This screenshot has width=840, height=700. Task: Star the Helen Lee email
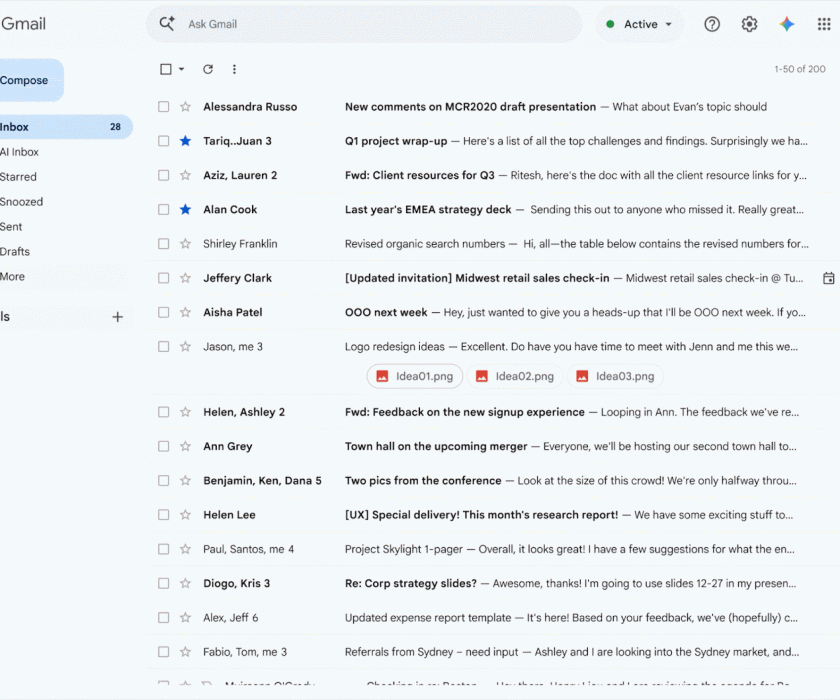(185, 515)
